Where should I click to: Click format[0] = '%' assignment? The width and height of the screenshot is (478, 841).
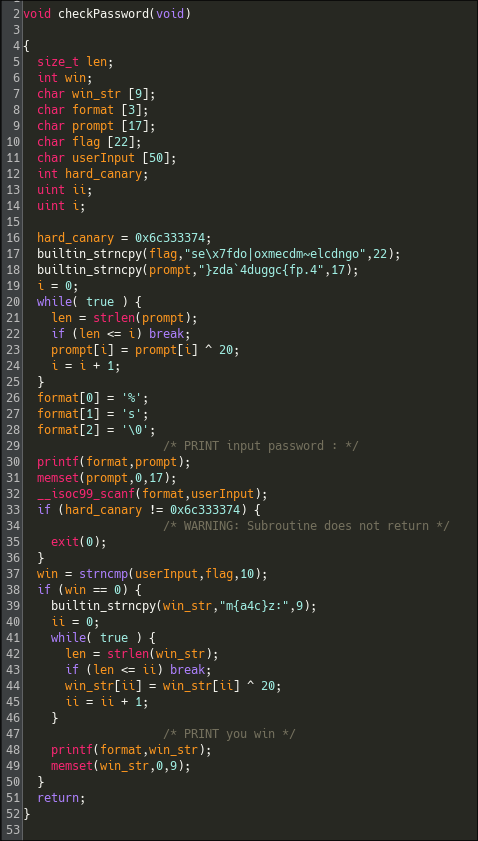[93, 398]
